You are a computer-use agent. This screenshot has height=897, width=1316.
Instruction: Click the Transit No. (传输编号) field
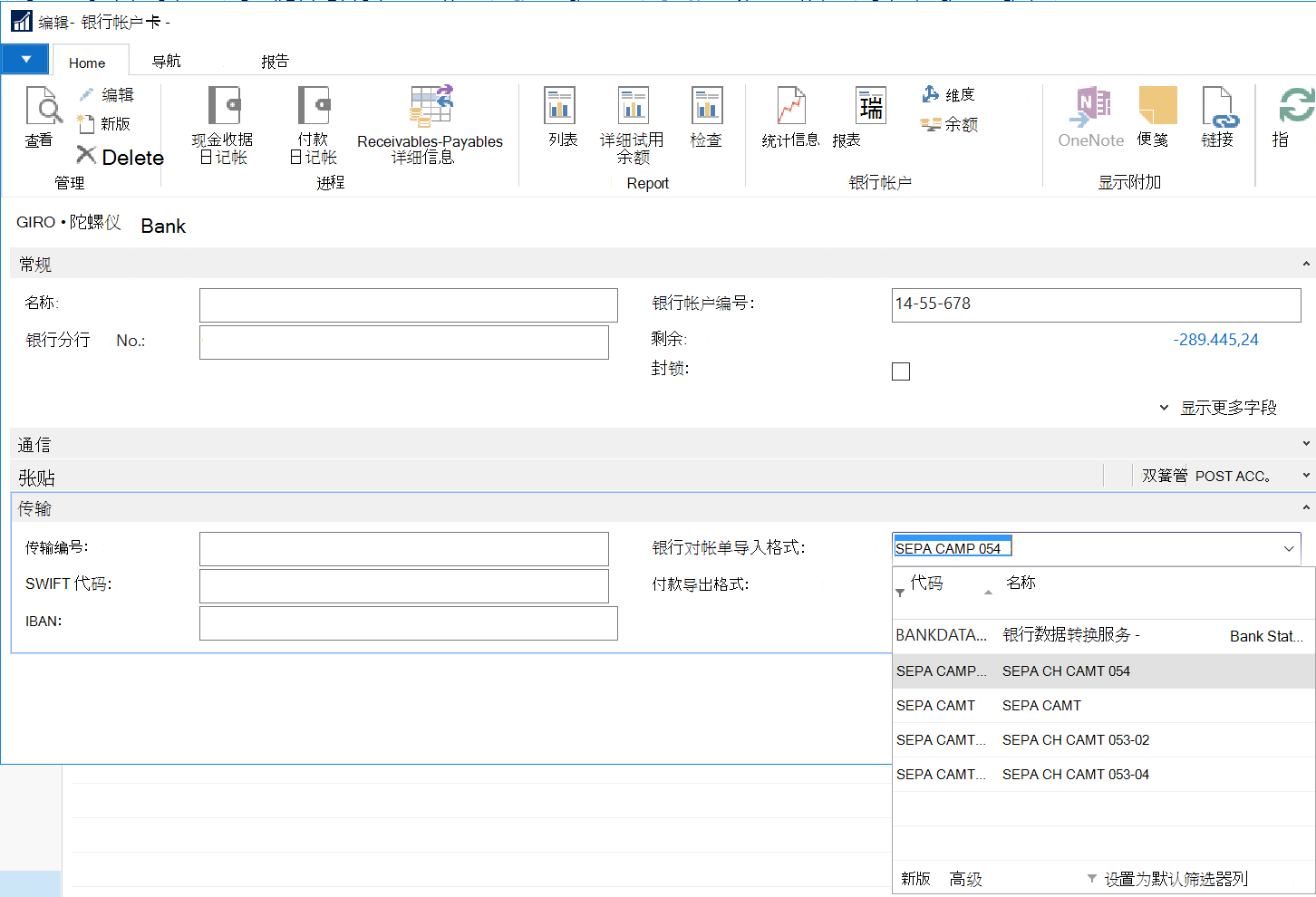[404, 549]
